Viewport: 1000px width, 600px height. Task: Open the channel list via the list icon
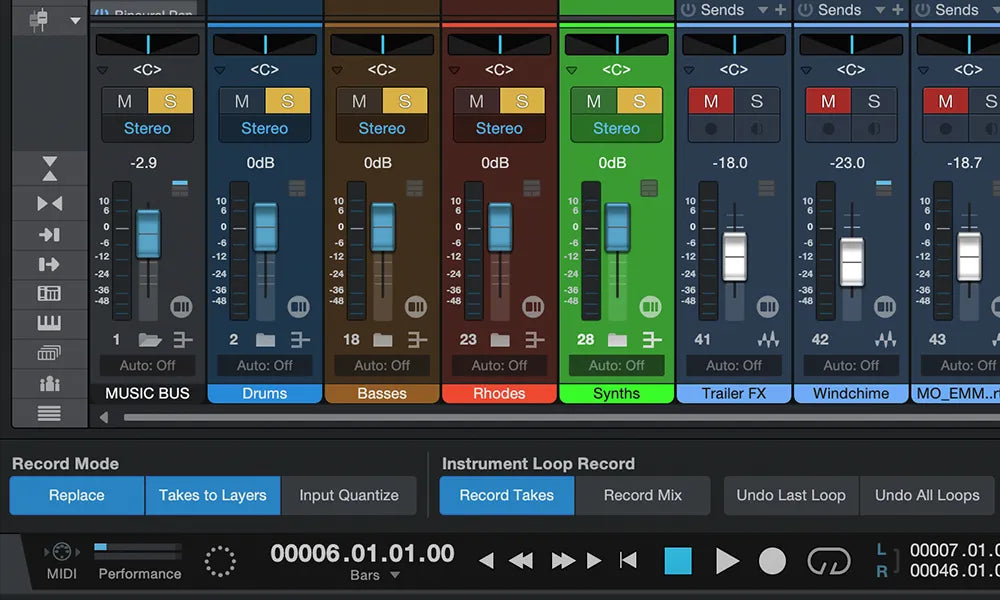50,413
